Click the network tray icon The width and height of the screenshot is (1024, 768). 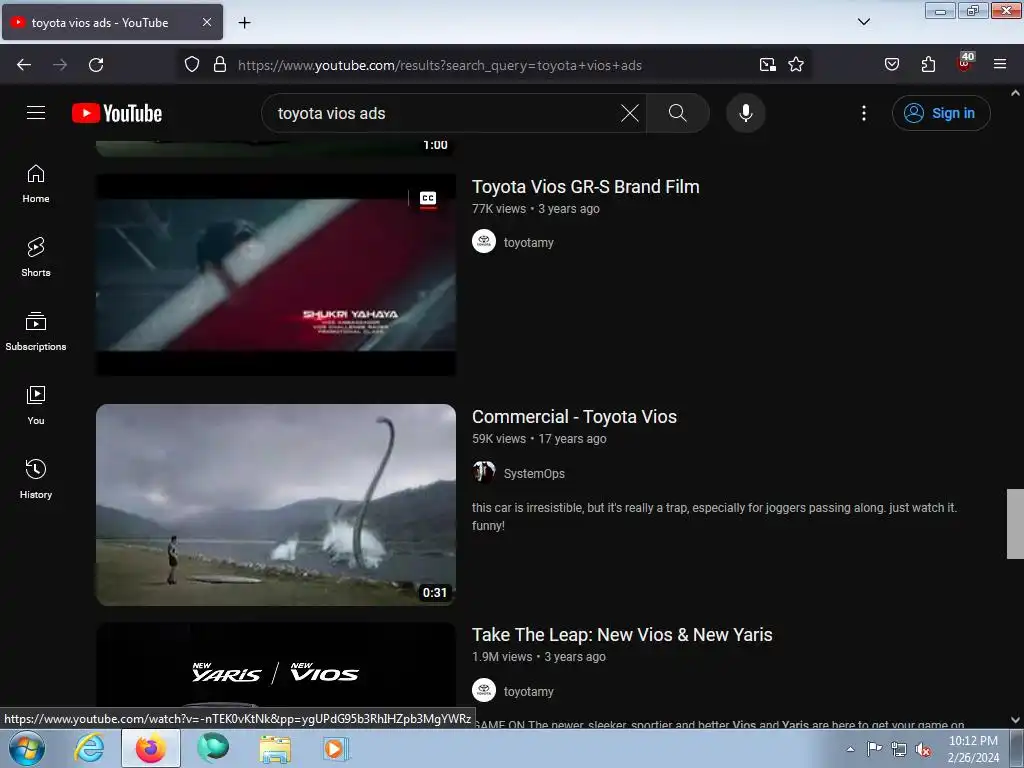tap(899, 749)
